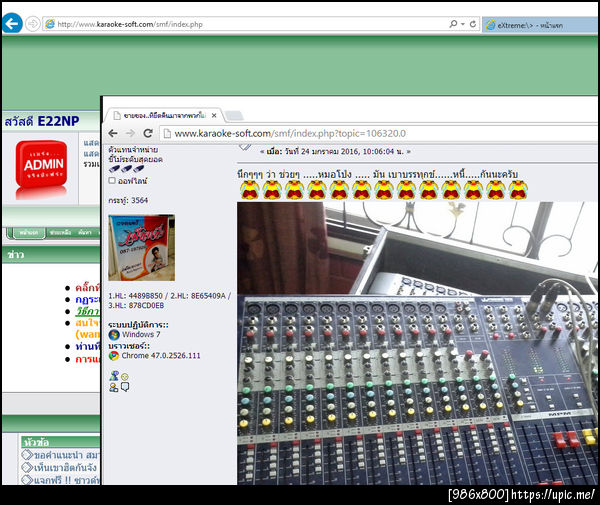The height and width of the screenshot is (505, 600).
Task: Select the Chrome forum topic tab
Action: [x=164, y=116]
